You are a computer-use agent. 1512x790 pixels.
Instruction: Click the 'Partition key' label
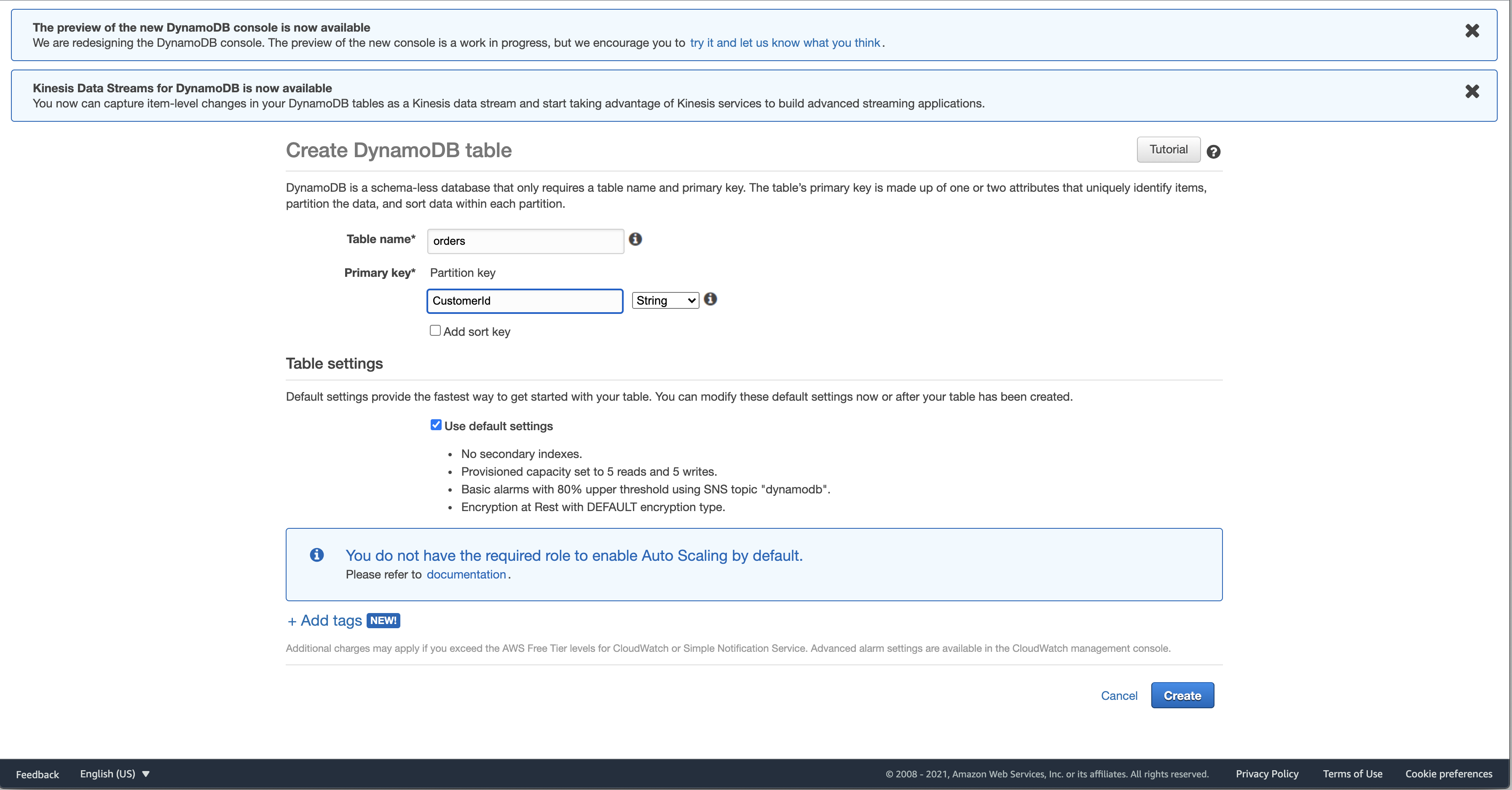tap(463, 273)
